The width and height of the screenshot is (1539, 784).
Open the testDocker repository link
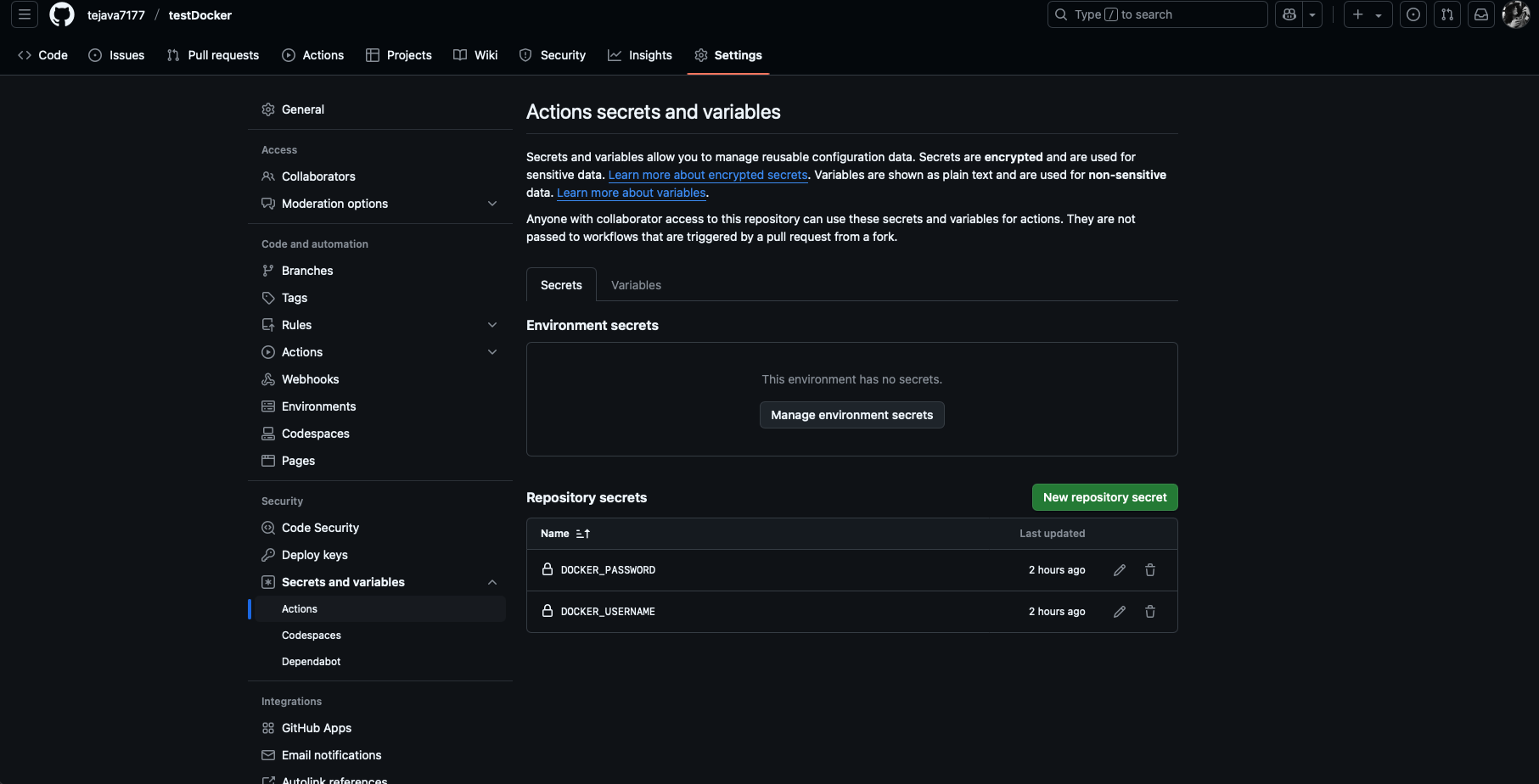[200, 15]
